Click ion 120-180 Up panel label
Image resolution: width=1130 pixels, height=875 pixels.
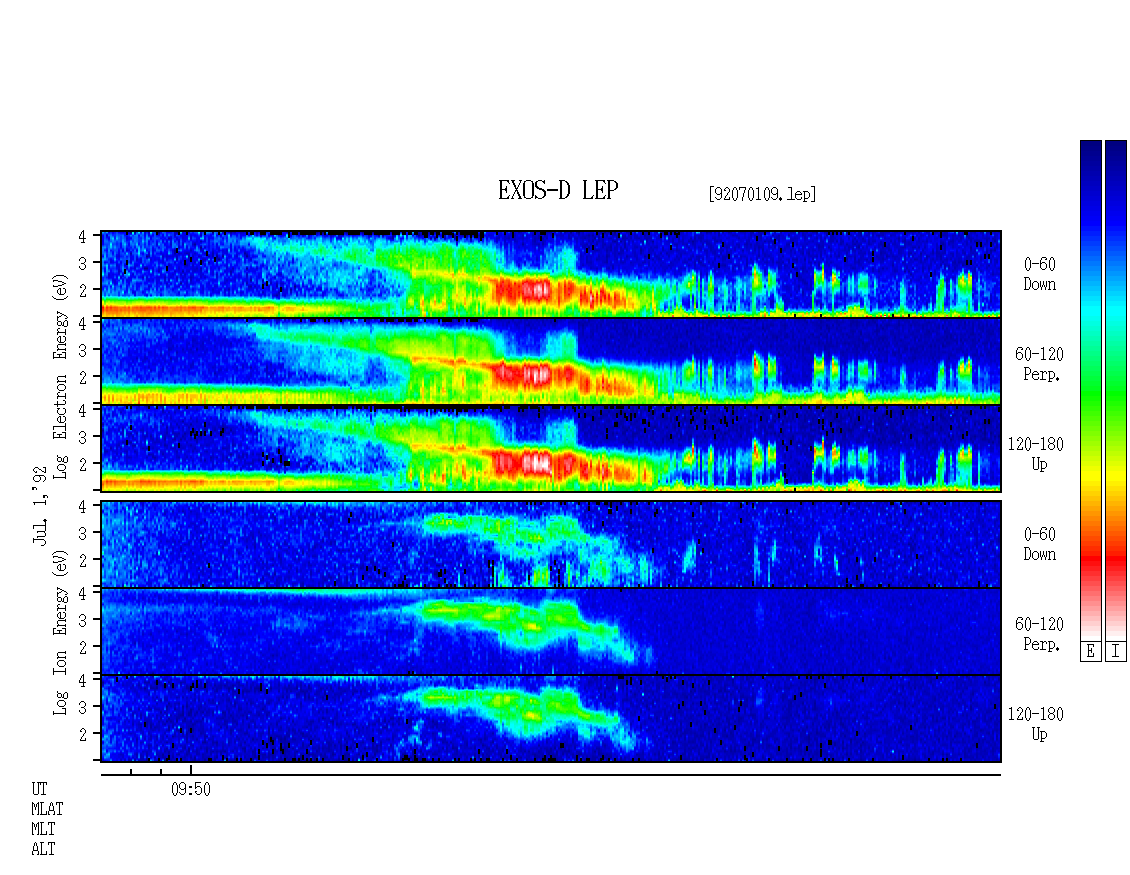[x=1036, y=724]
